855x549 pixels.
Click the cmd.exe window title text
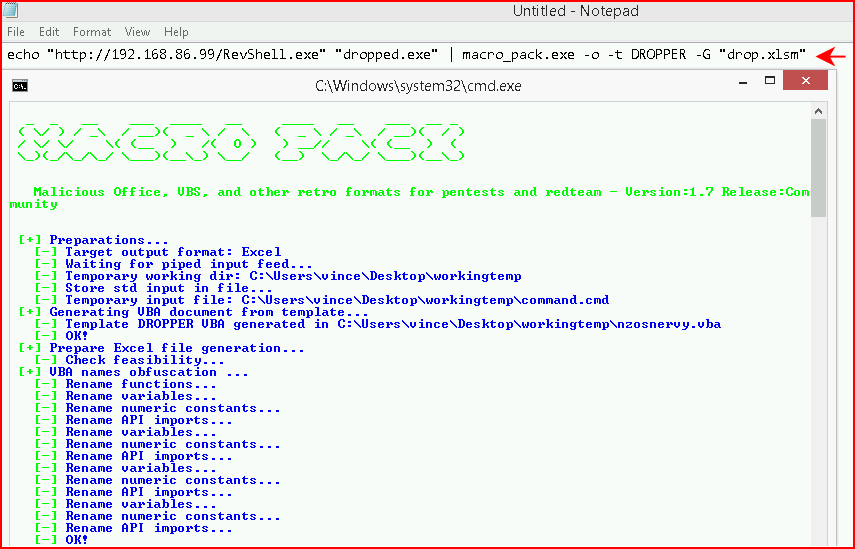pyautogui.click(x=418, y=86)
